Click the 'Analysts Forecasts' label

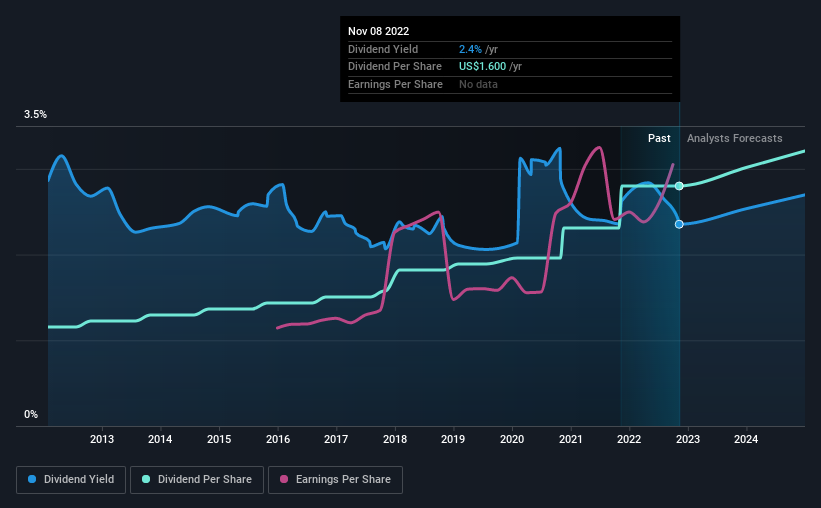point(735,138)
